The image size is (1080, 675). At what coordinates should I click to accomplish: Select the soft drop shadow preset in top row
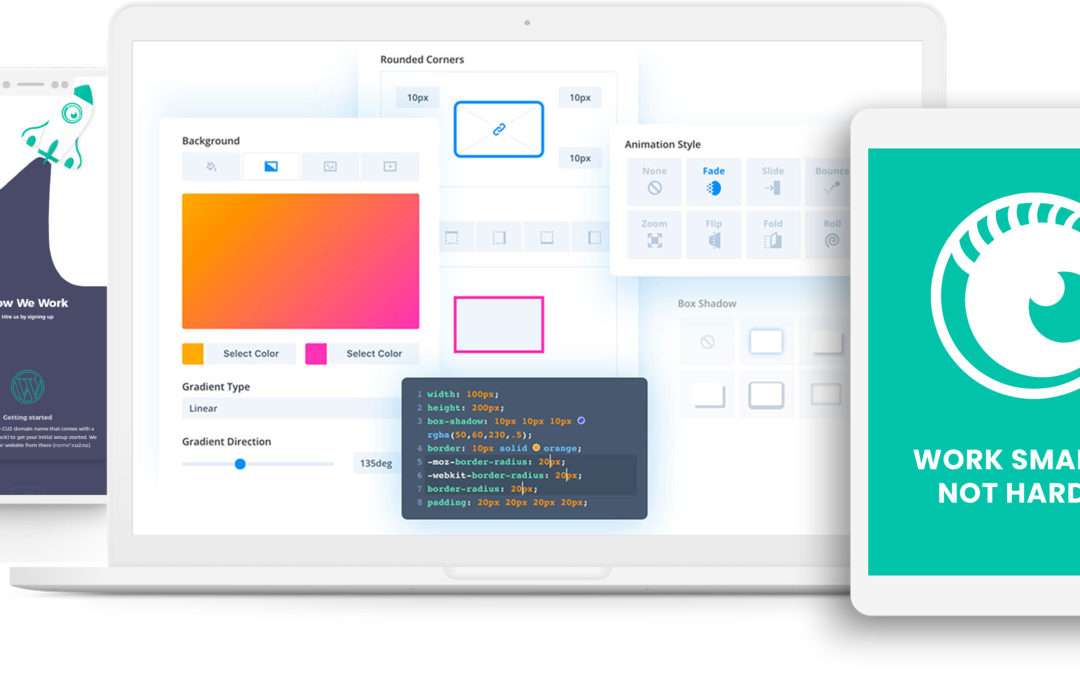(x=825, y=342)
